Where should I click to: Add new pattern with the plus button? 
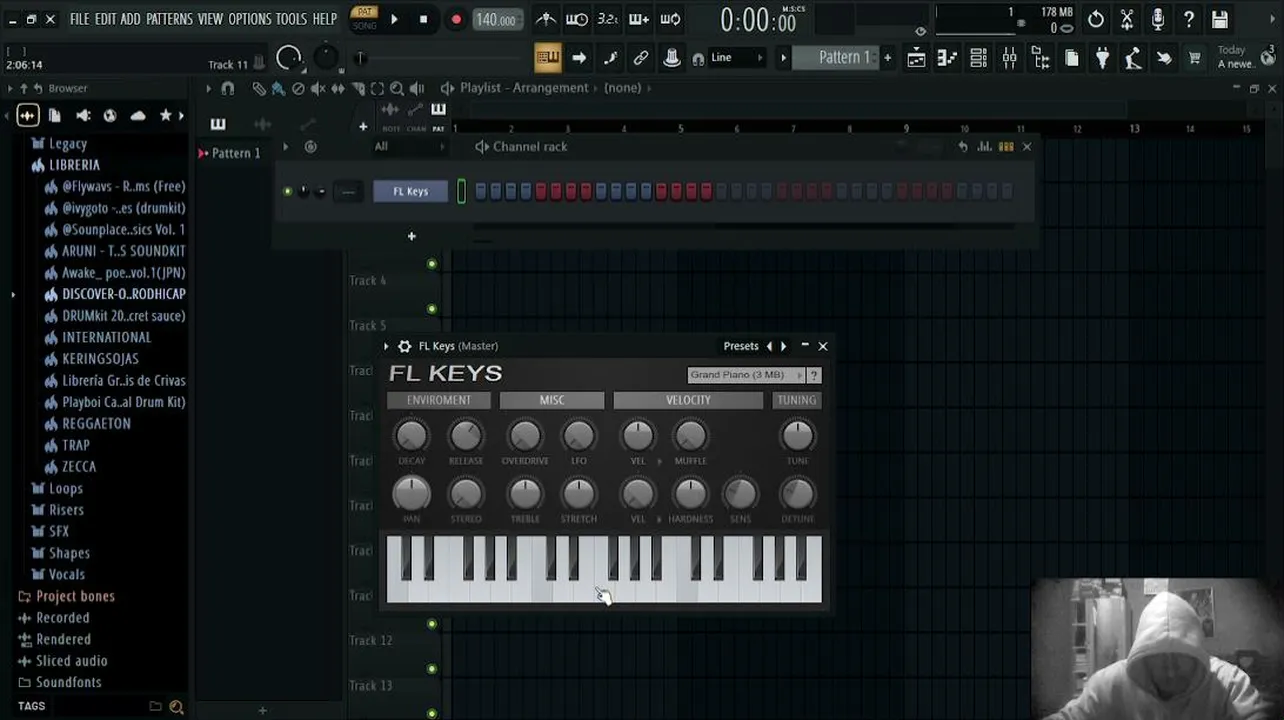[x=887, y=58]
